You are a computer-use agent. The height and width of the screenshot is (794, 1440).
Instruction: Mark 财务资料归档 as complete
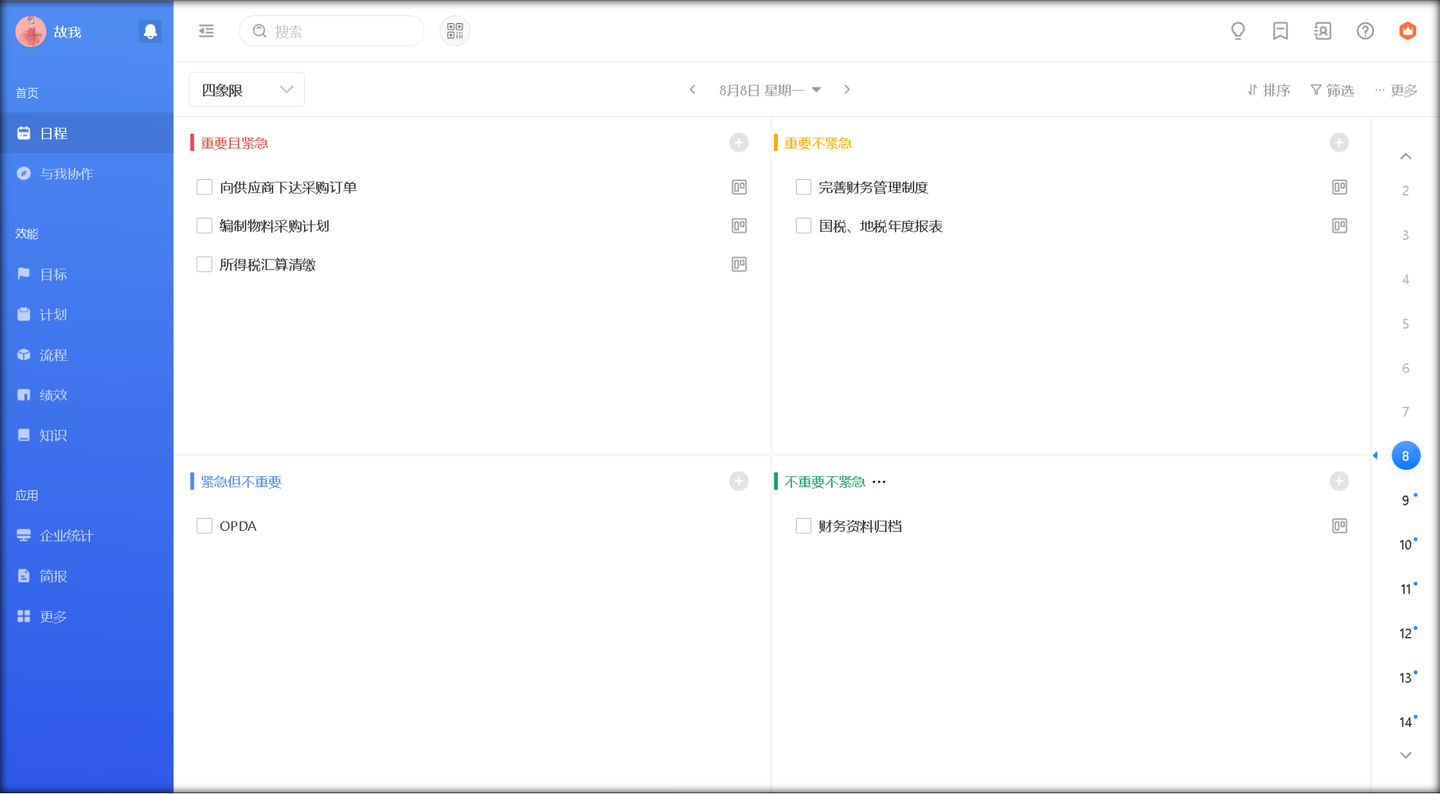pyautogui.click(x=803, y=526)
